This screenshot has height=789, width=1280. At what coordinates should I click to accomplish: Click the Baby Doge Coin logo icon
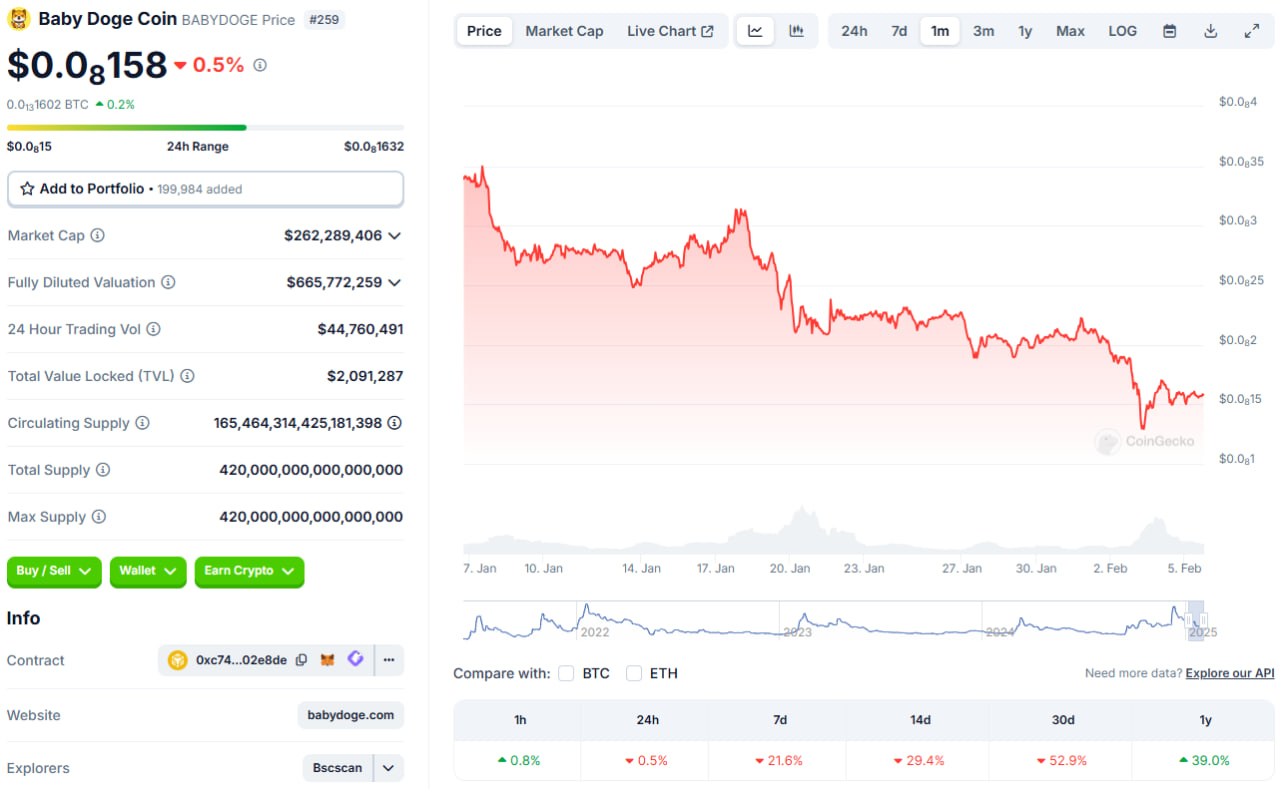tap(19, 19)
